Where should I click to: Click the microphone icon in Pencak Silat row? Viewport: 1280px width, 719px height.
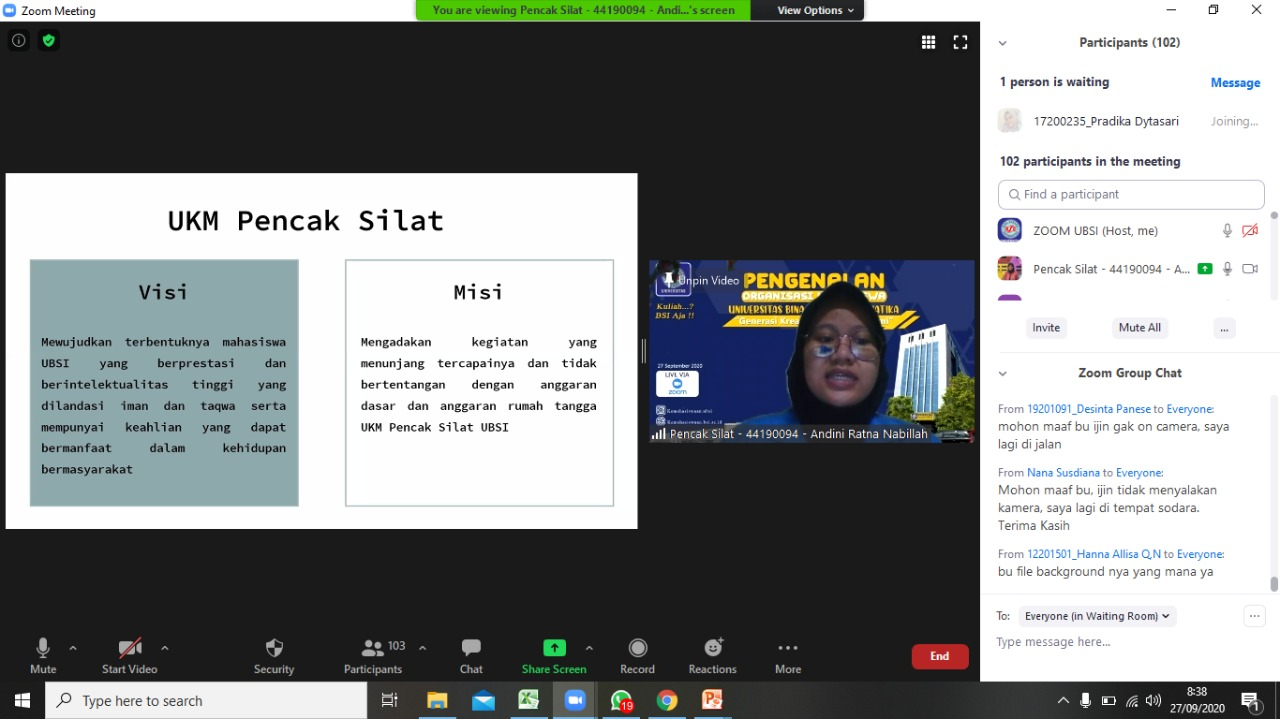pyautogui.click(x=1227, y=269)
